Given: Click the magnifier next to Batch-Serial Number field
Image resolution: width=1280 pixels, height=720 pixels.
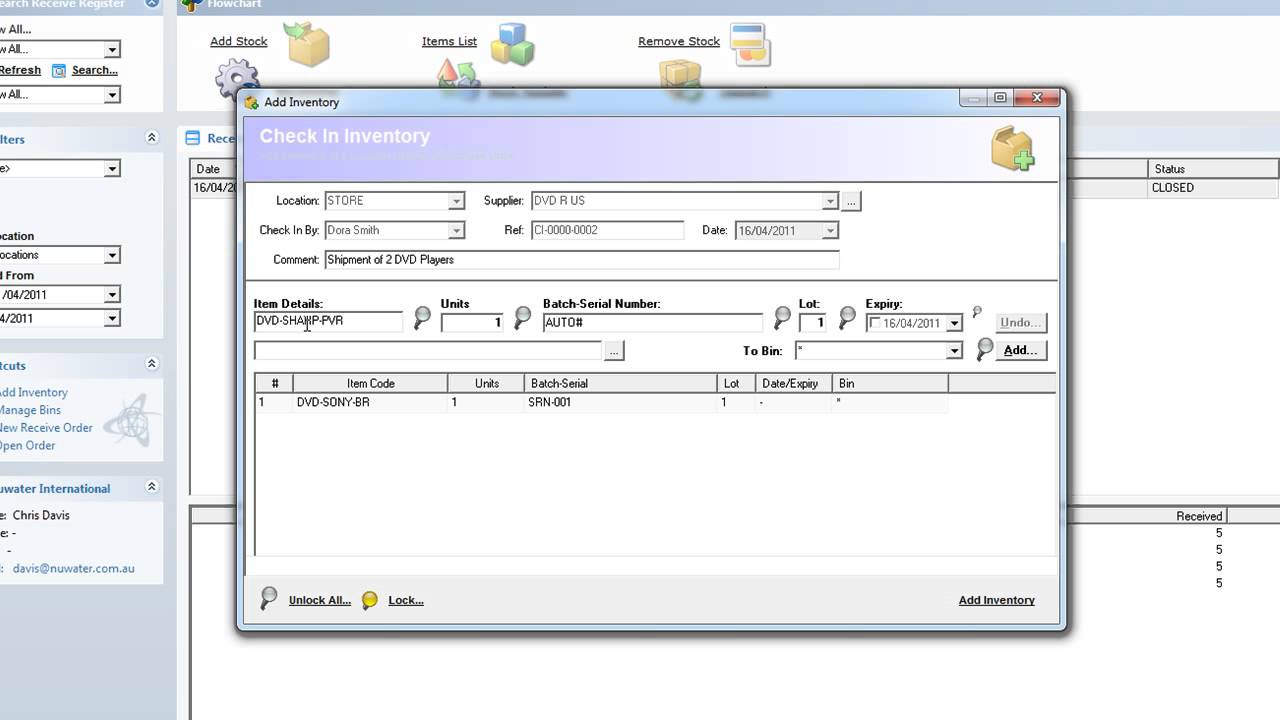Looking at the screenshot, I should pyautogui.click(x=782, y=319).
